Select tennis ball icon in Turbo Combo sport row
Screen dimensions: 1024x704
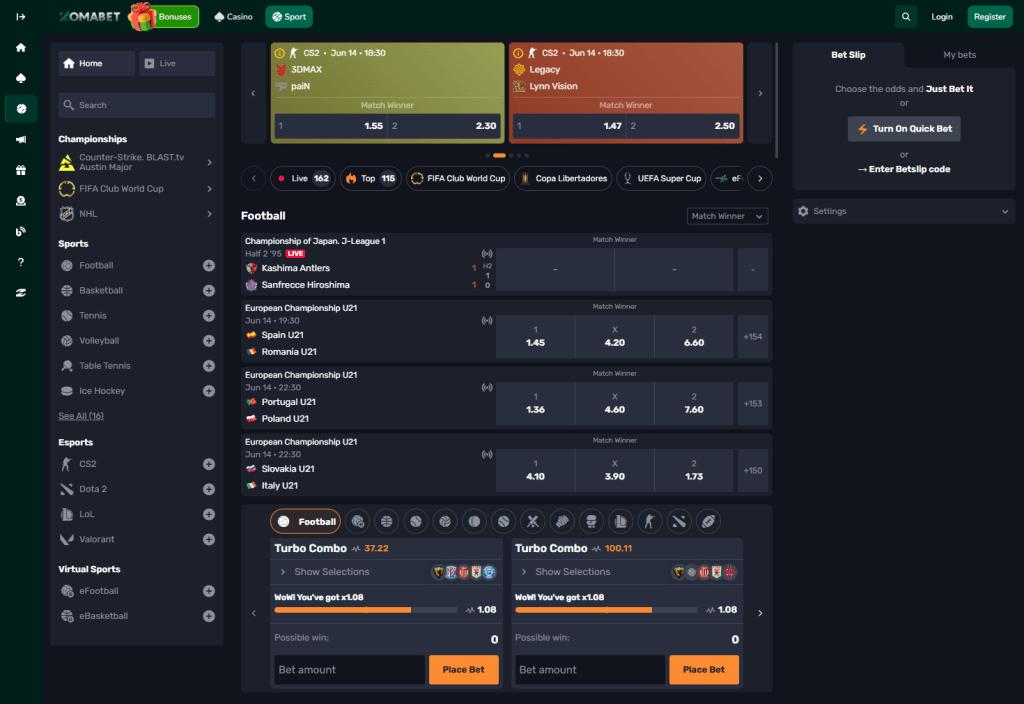pos(416,521)
